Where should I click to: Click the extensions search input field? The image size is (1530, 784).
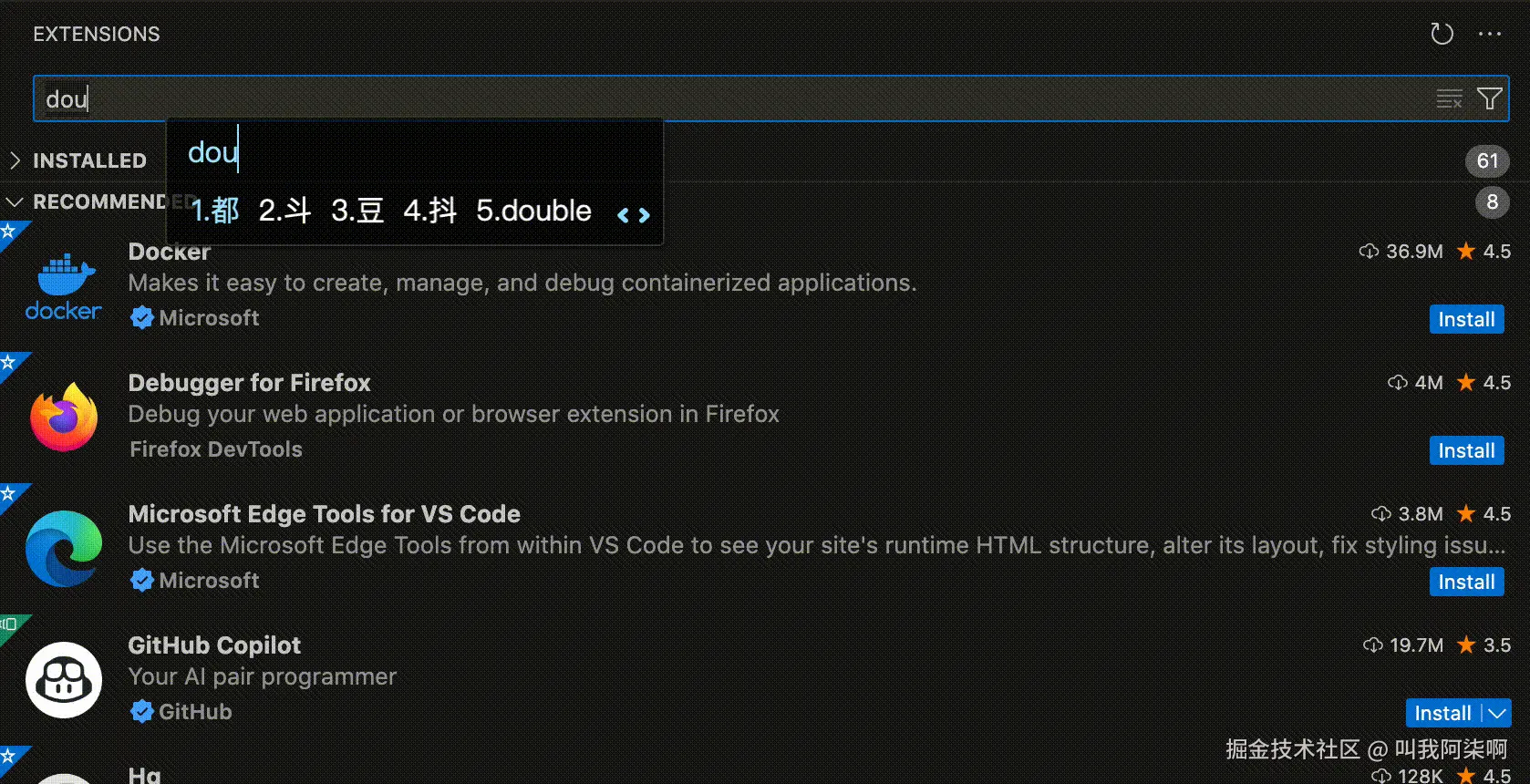tap(729, 98)
